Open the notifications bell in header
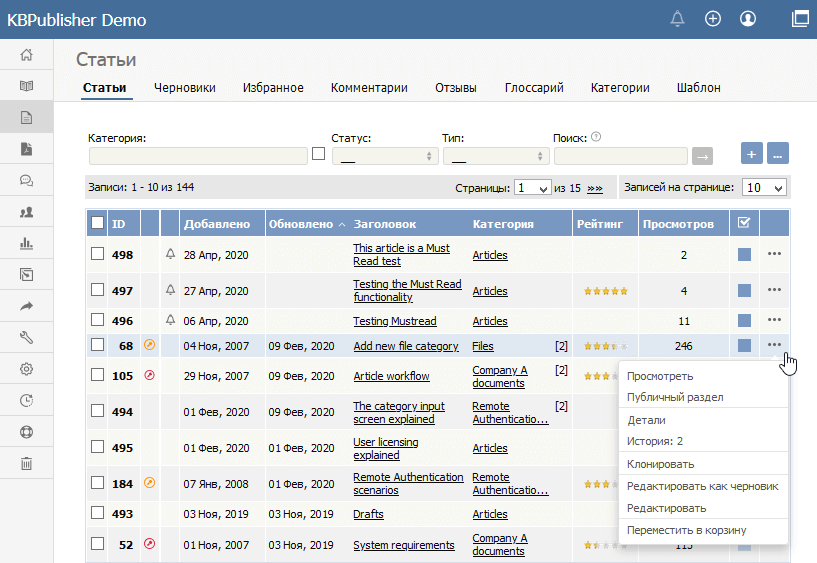Screen dimensions: 817x563 click(678, 19)
